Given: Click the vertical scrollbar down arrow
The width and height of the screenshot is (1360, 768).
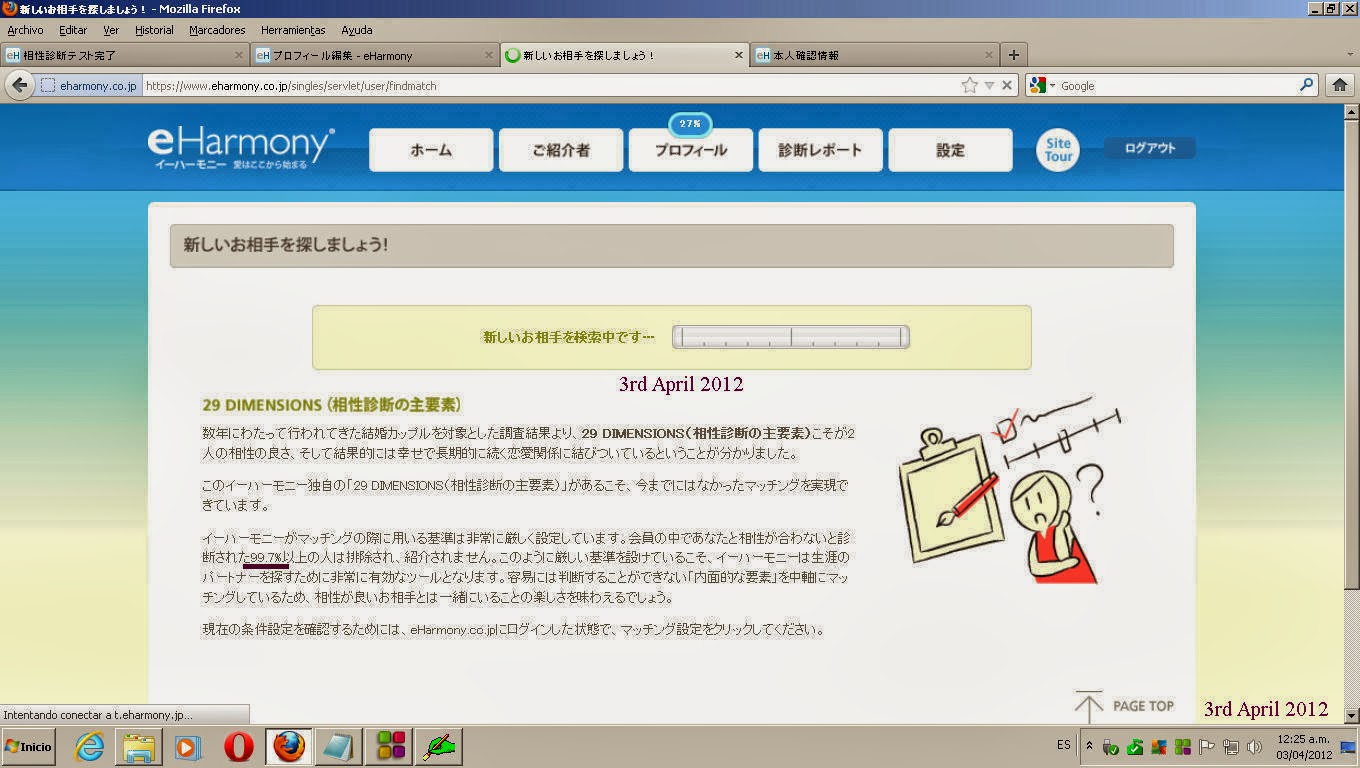Looking at the screenshot, I should pyautogui.click(x=1351, y=716).
